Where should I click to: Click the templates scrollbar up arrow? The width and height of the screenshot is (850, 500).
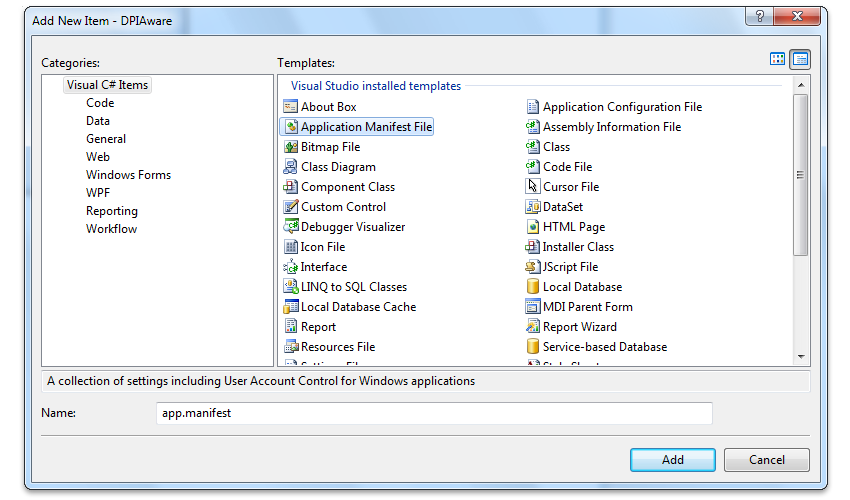801,86
